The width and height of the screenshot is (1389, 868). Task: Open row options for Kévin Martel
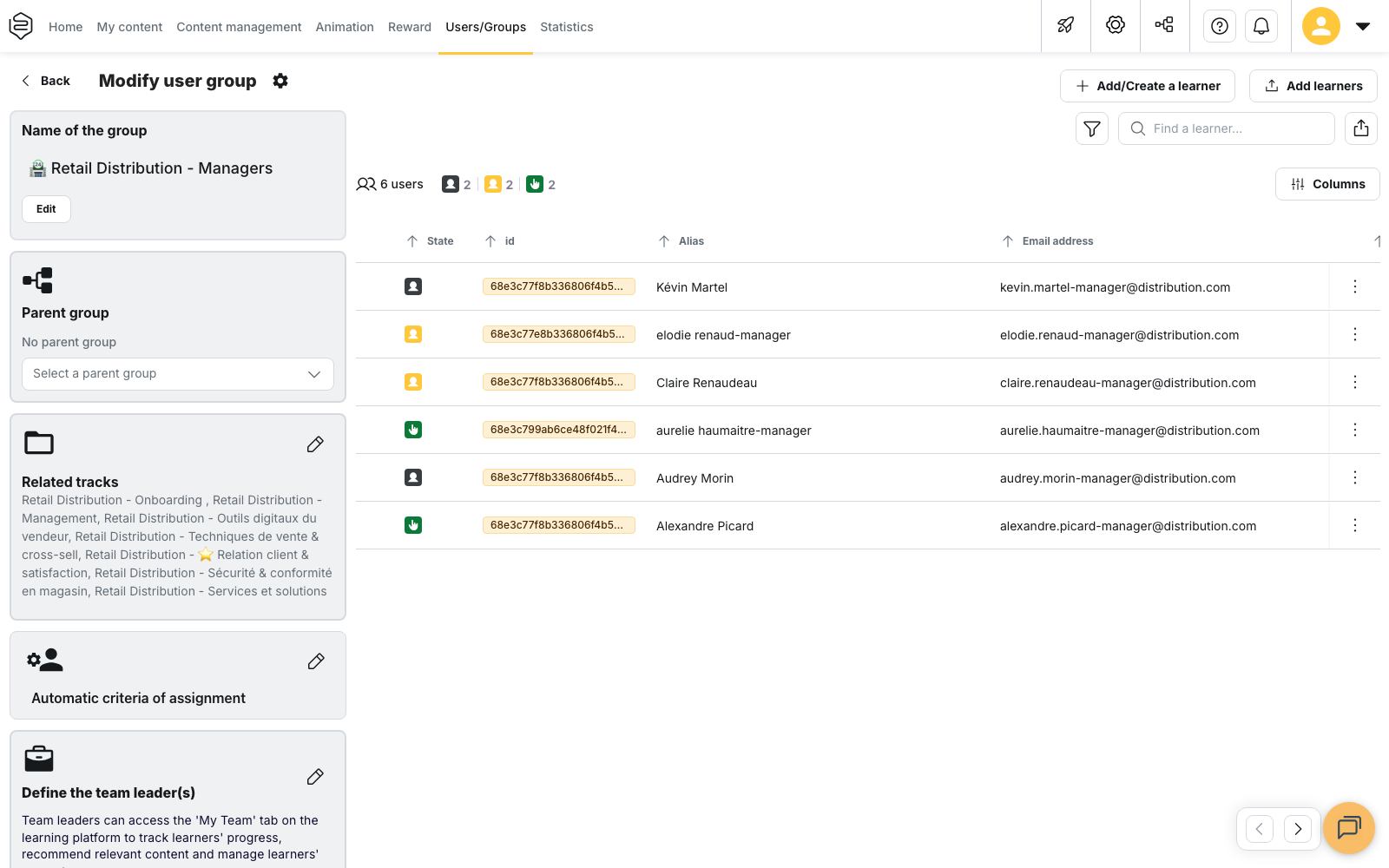pos(1355,286)
